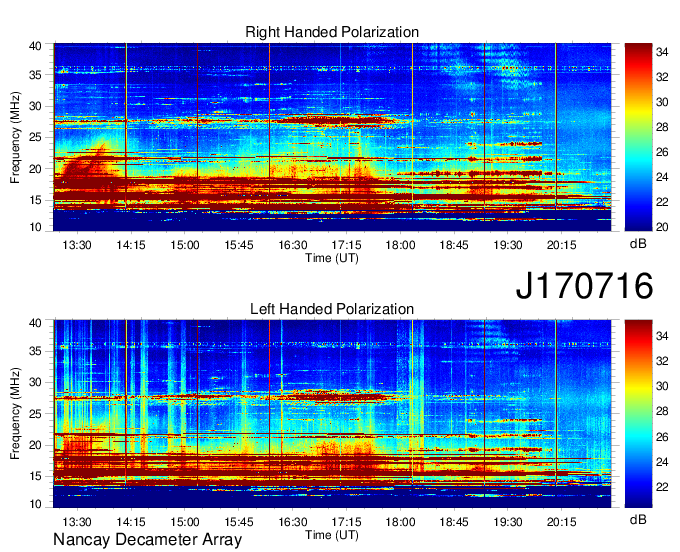Click the Right Handed spectrogram image
The image size is (680, 552).
pos(332,137)
